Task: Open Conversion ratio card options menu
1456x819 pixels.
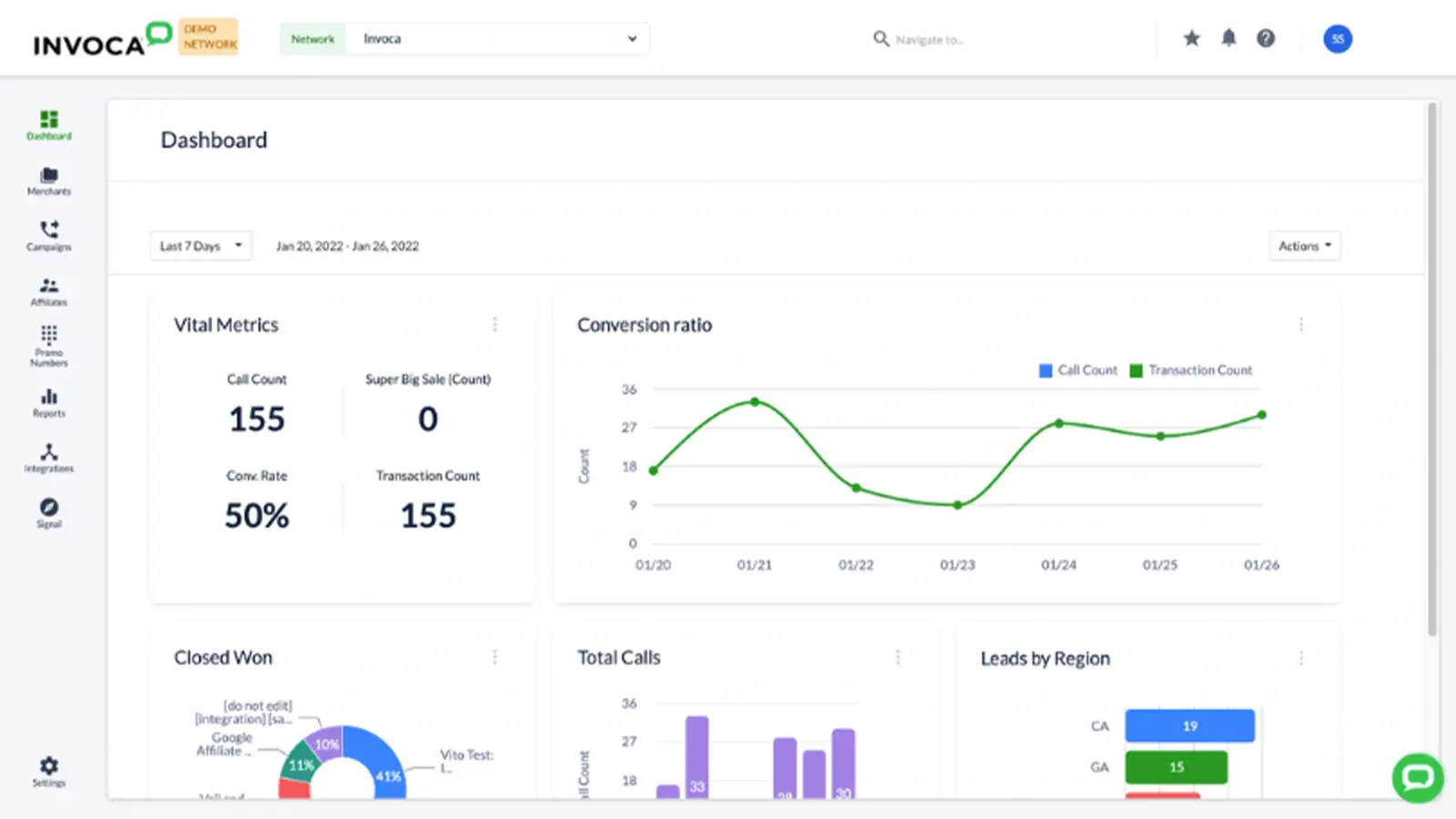Action: (1301, 325)
